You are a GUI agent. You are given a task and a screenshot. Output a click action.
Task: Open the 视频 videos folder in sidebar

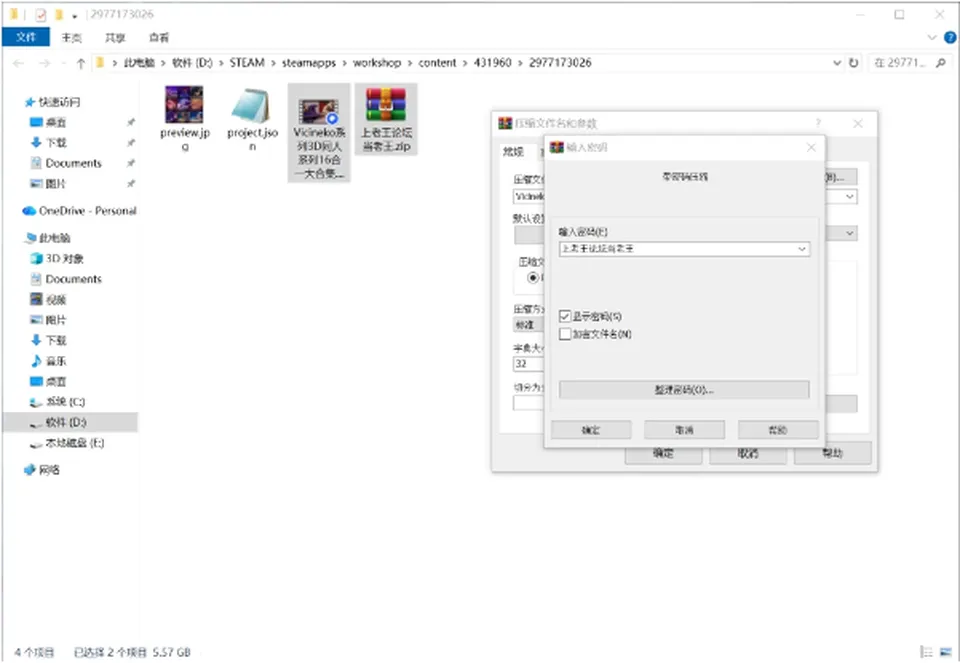pyautogui.click(x=48, y=299)
